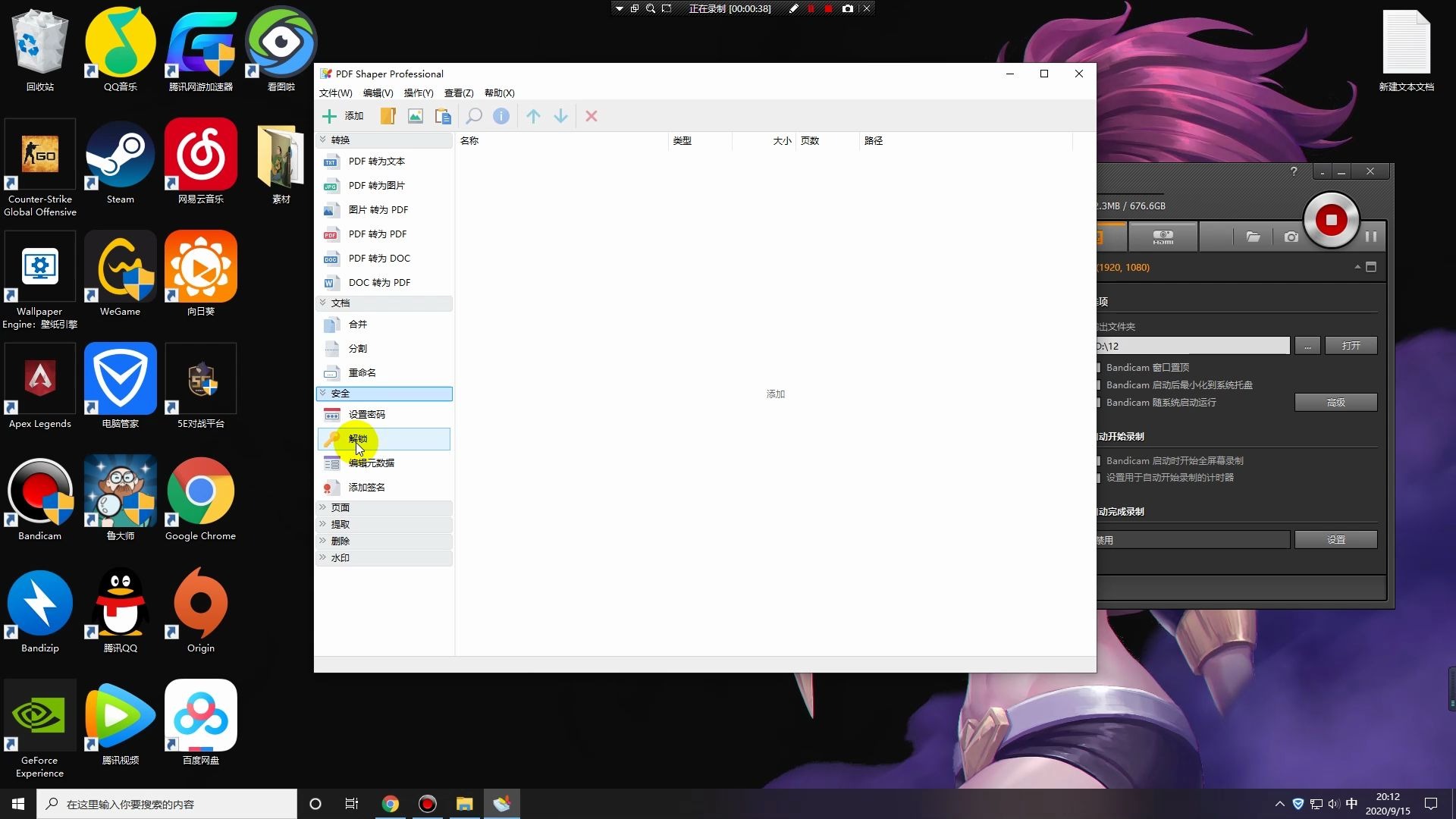This screenshot has height=819, width=1456.
Task: Click the Bandicam taskbar icon
Action: point(427,804)
